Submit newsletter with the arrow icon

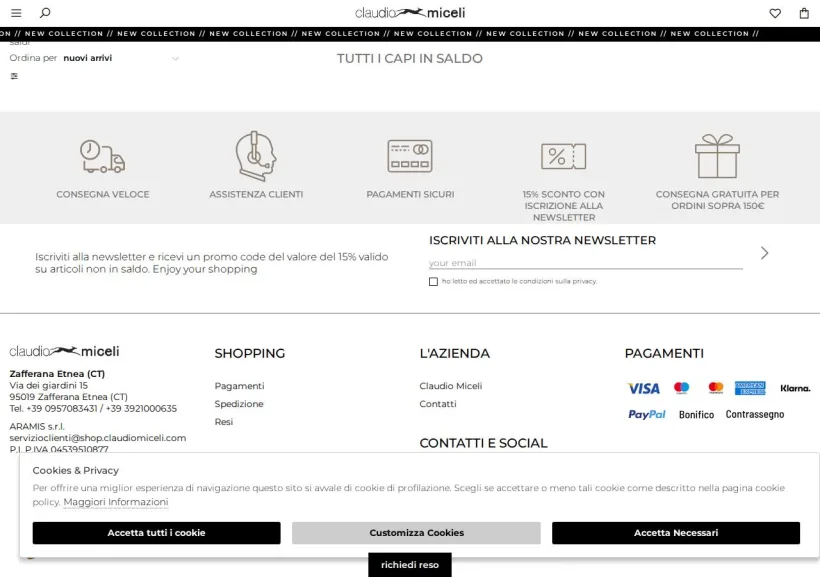765,253
